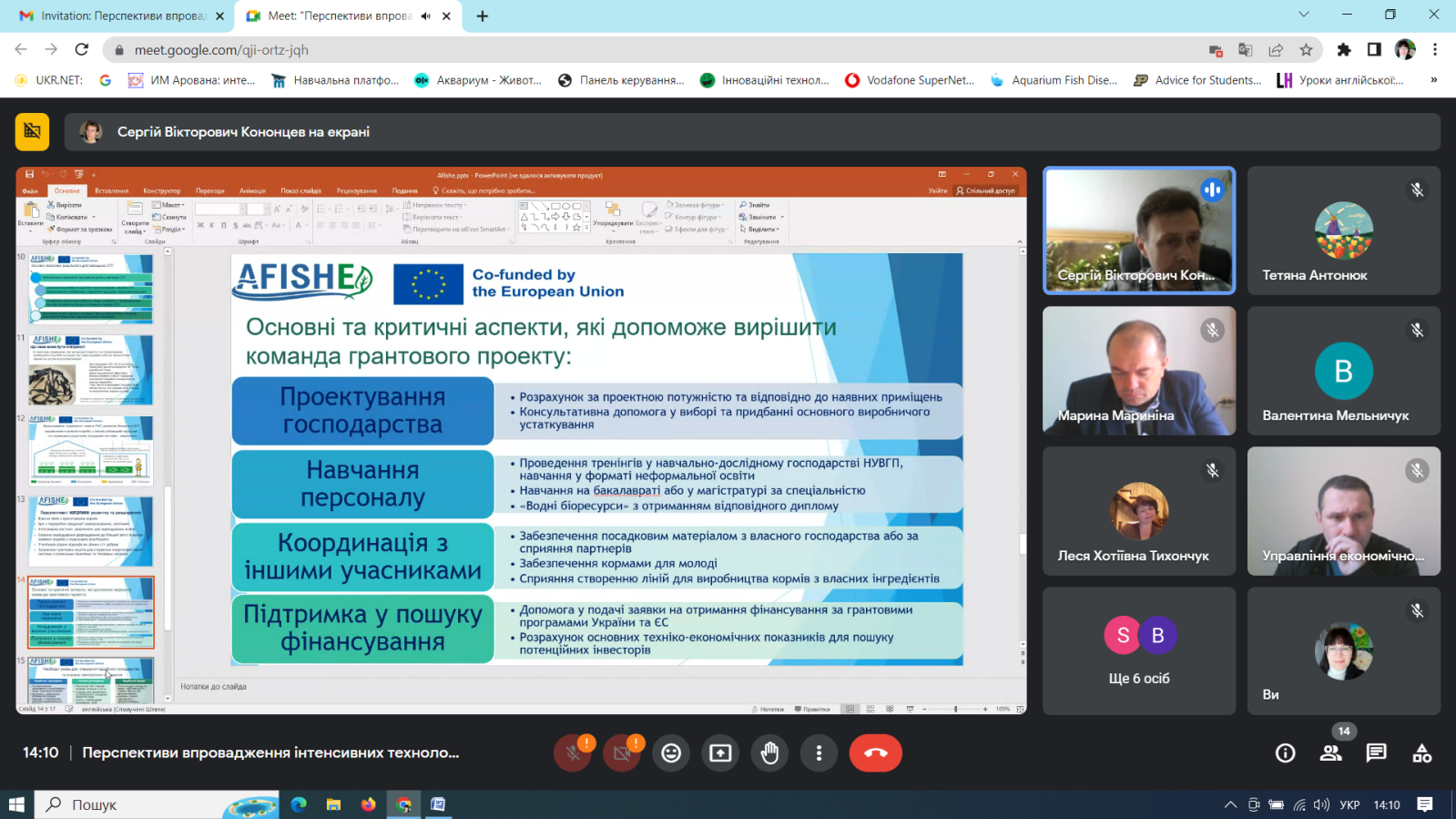Click the leave call button
This screenshot has height=819, width=1456.
click(x=875, y=752)
